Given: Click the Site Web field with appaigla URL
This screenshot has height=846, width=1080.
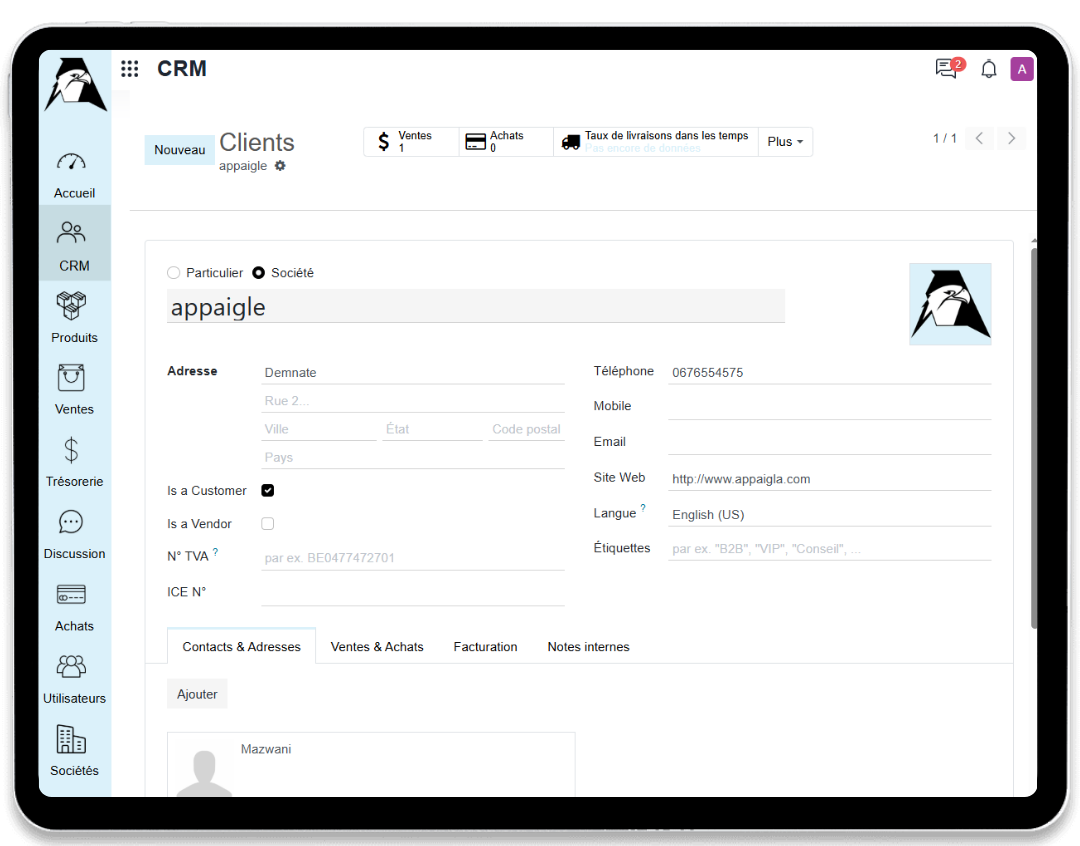Looking at the screenshot, I should pos(829,479).
